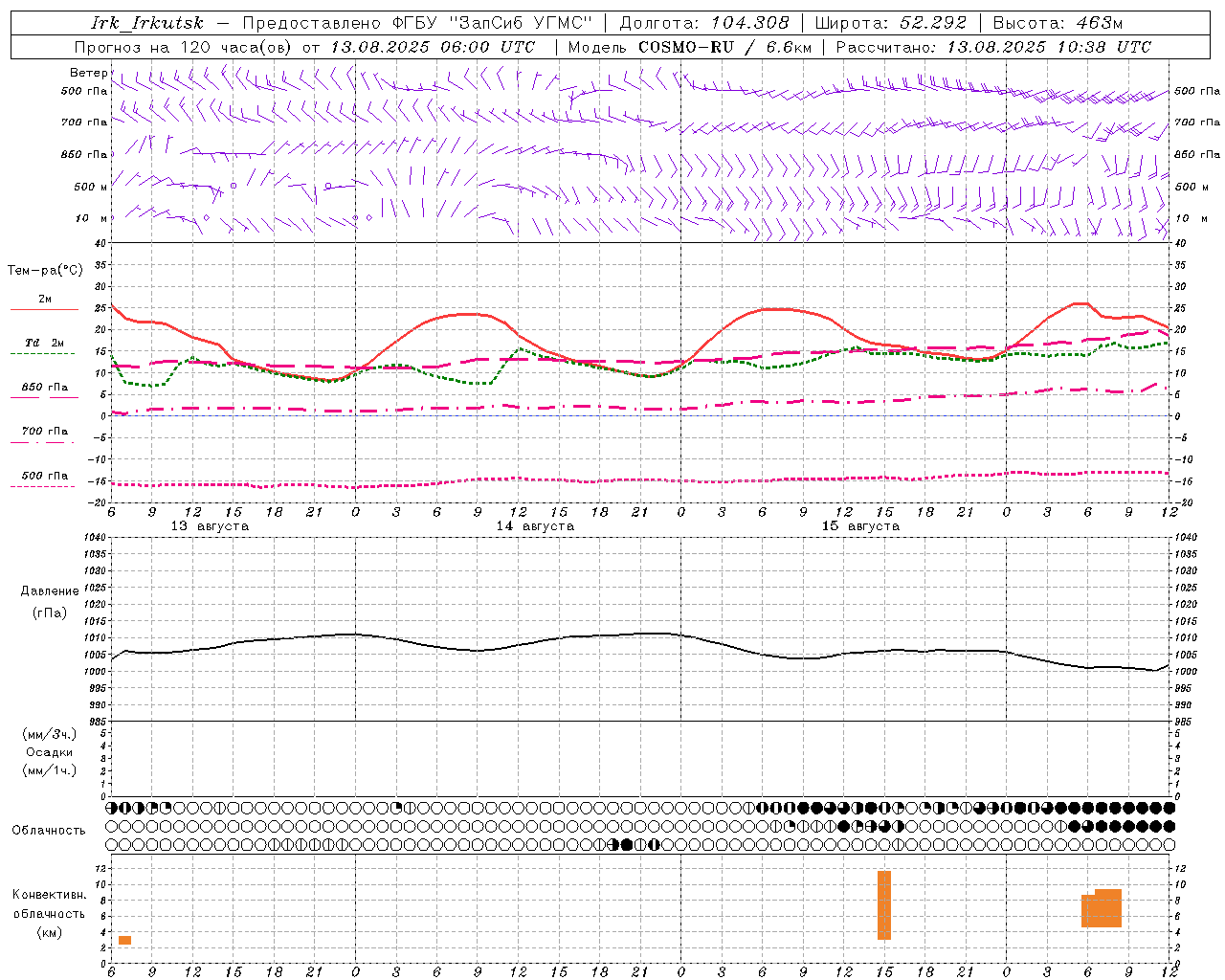Click the 15 августа date label
The width and height of the screenshot is (1225, 980).
tap(860, 526)
